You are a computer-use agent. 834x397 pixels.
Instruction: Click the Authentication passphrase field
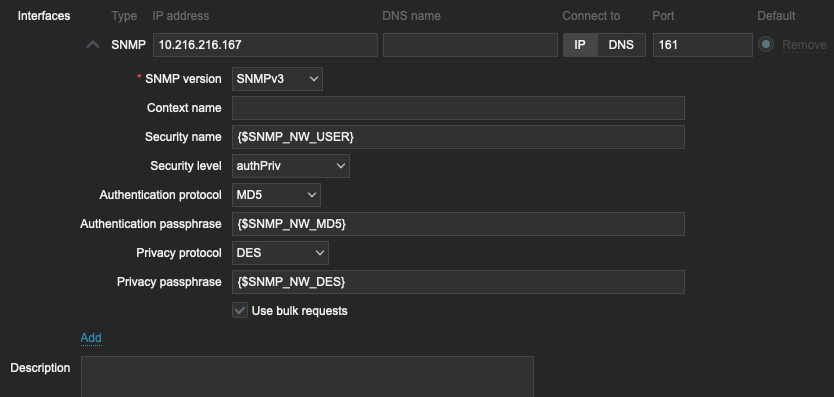pyautogui.click(x=458, y=224)
